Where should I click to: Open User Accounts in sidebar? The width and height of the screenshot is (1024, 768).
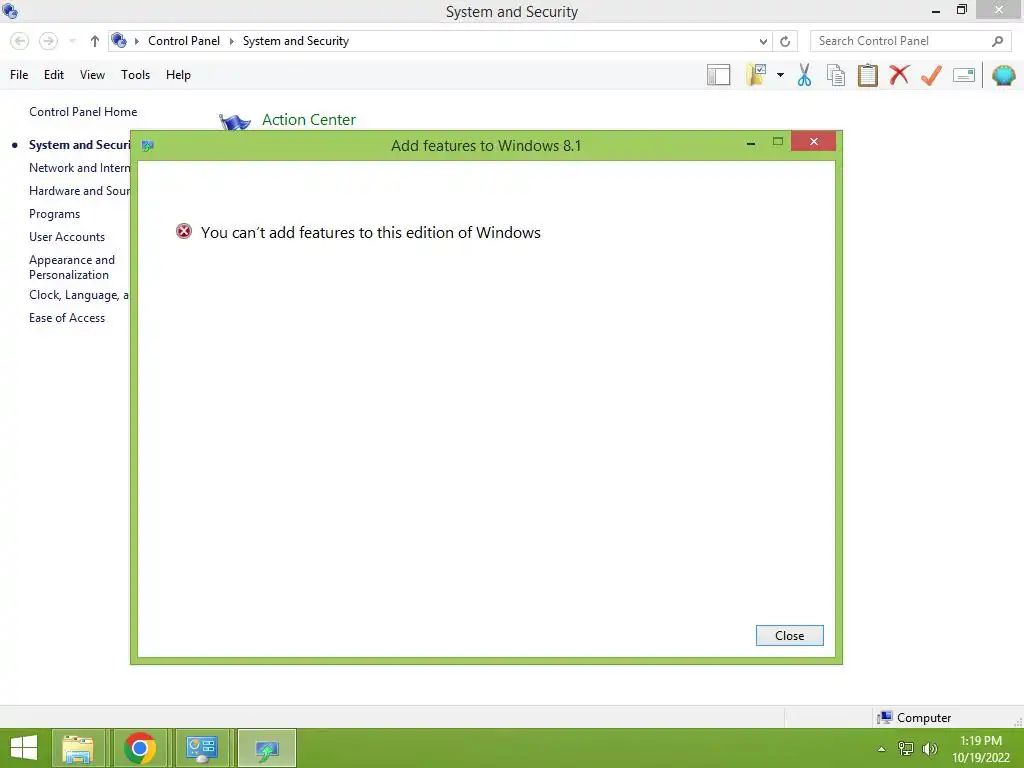[67, 237]
